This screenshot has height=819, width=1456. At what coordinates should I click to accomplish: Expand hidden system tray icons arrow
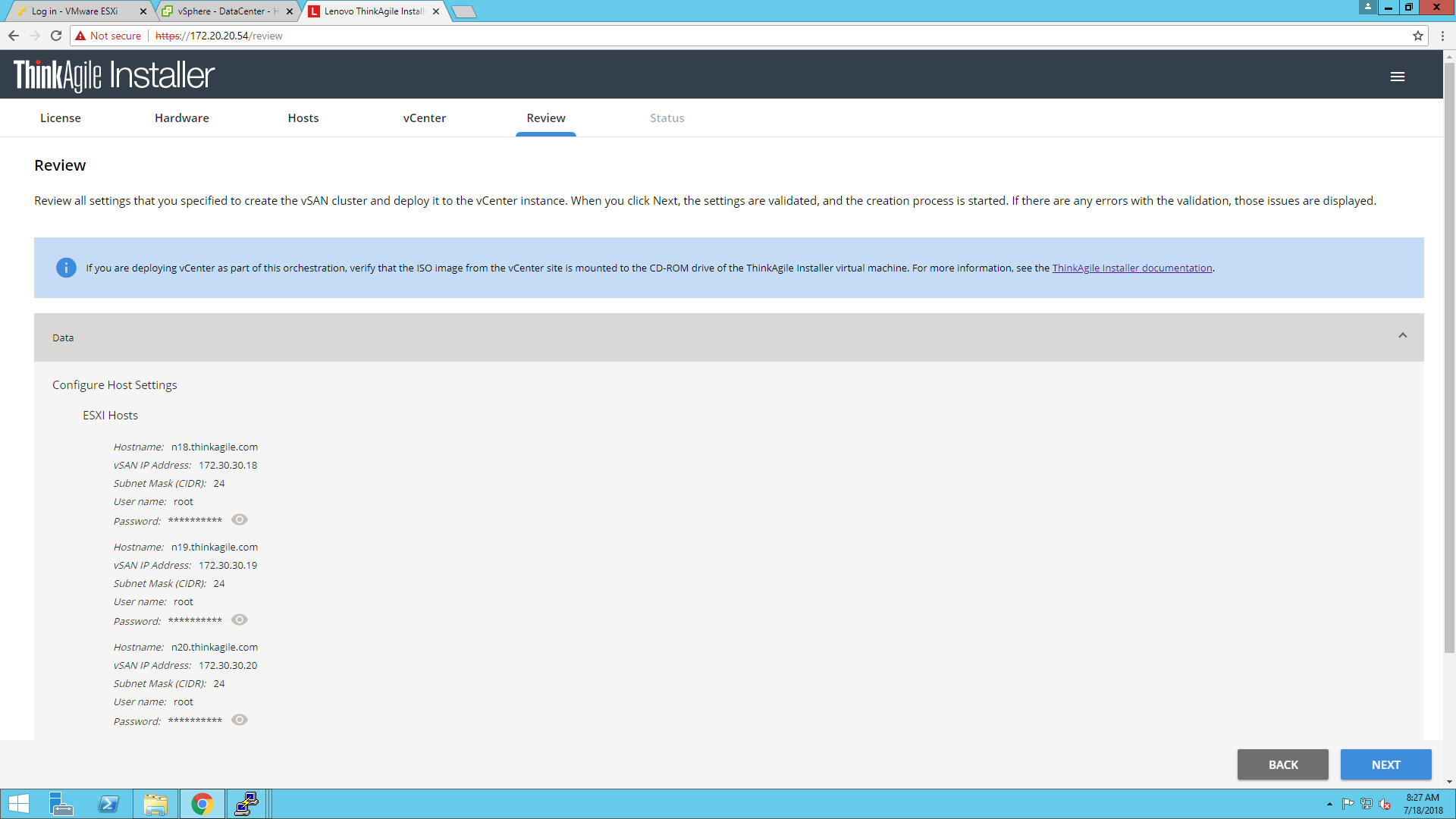click(x=1329, y=804)
